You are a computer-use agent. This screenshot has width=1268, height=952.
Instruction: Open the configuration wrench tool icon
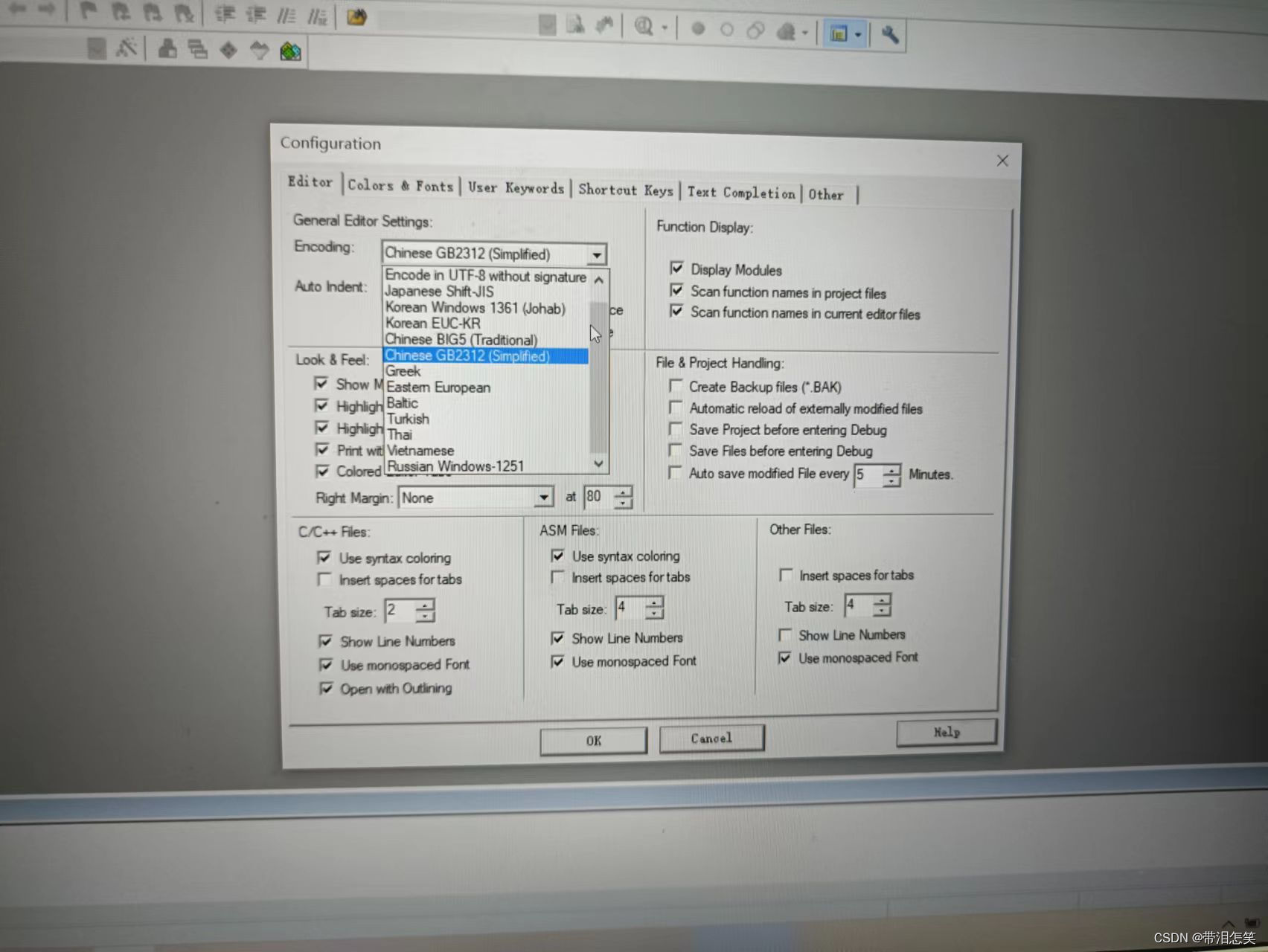[891, 33]
